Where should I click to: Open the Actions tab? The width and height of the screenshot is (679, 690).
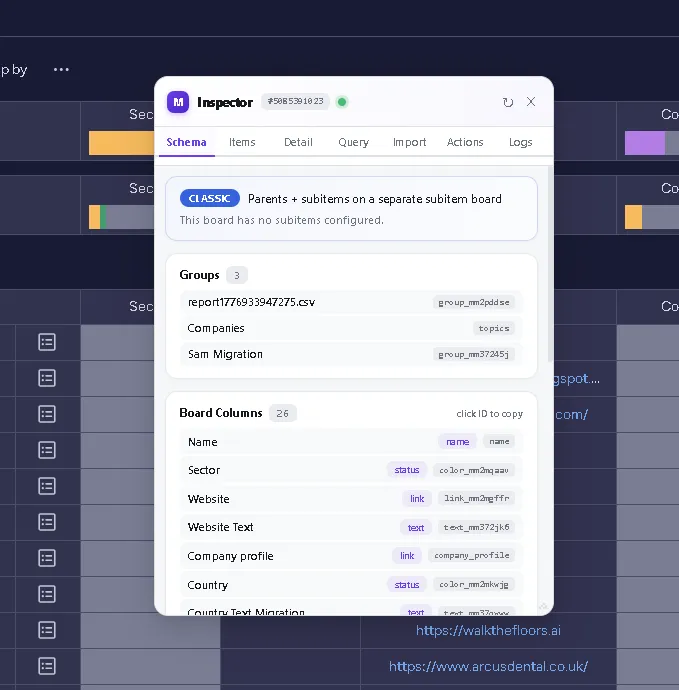tap(465, 142)
